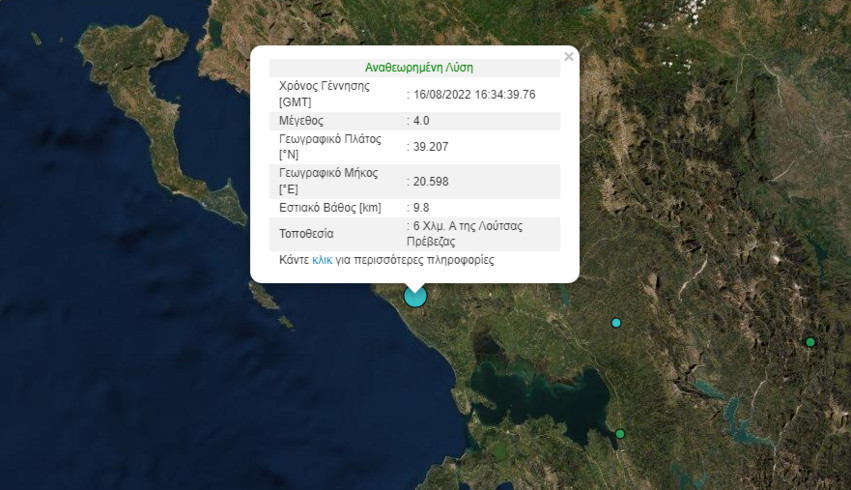This screenshot has width=851, height=490.
Task: Click the focal depth value 9.8
Action: (x=424, y=208)
